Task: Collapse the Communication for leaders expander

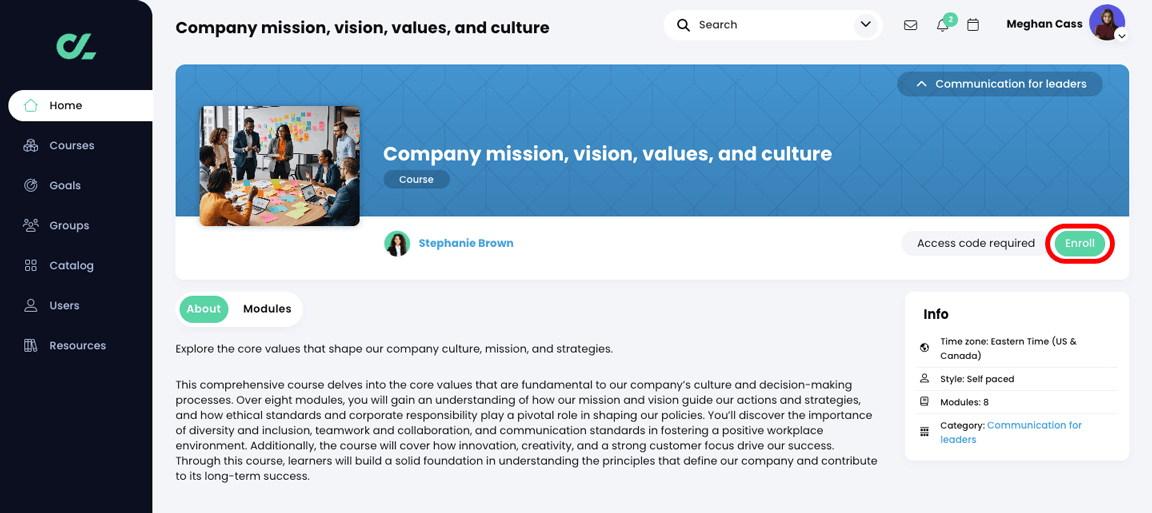Action: pyautogui.click(x=1000, y=84)
